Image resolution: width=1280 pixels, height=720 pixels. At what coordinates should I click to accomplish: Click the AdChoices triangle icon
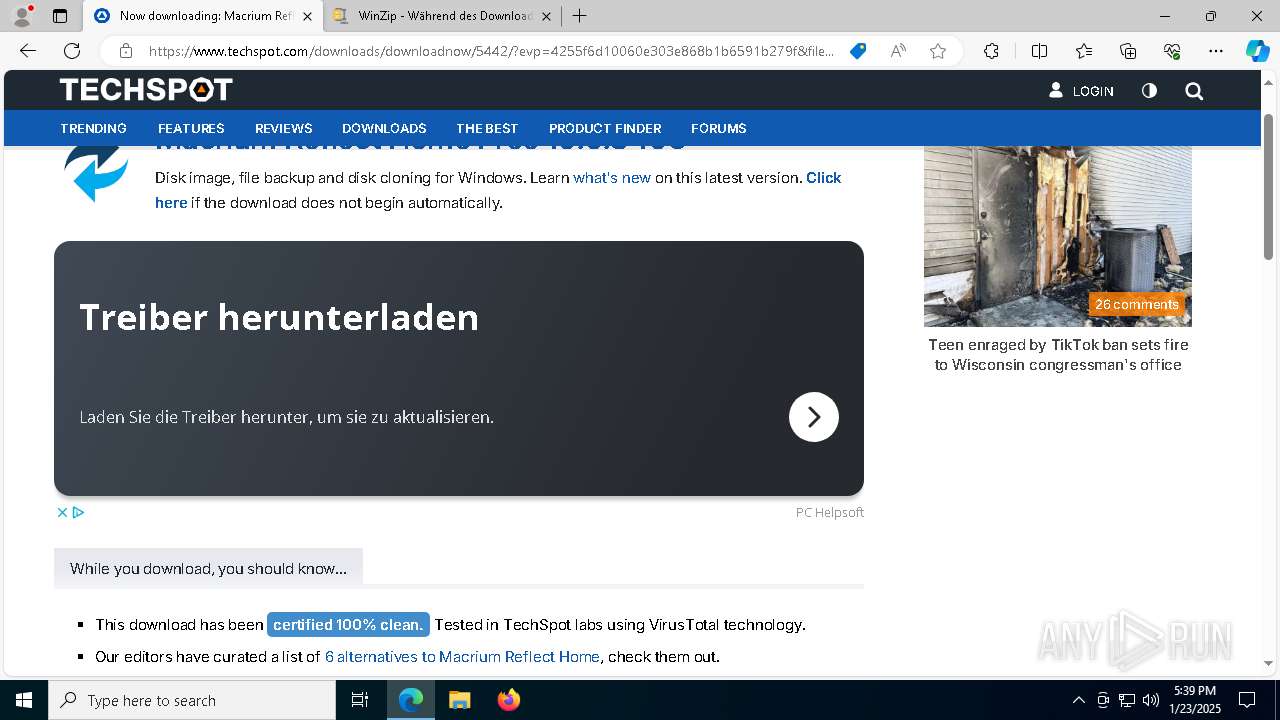[x=78, y=512]
